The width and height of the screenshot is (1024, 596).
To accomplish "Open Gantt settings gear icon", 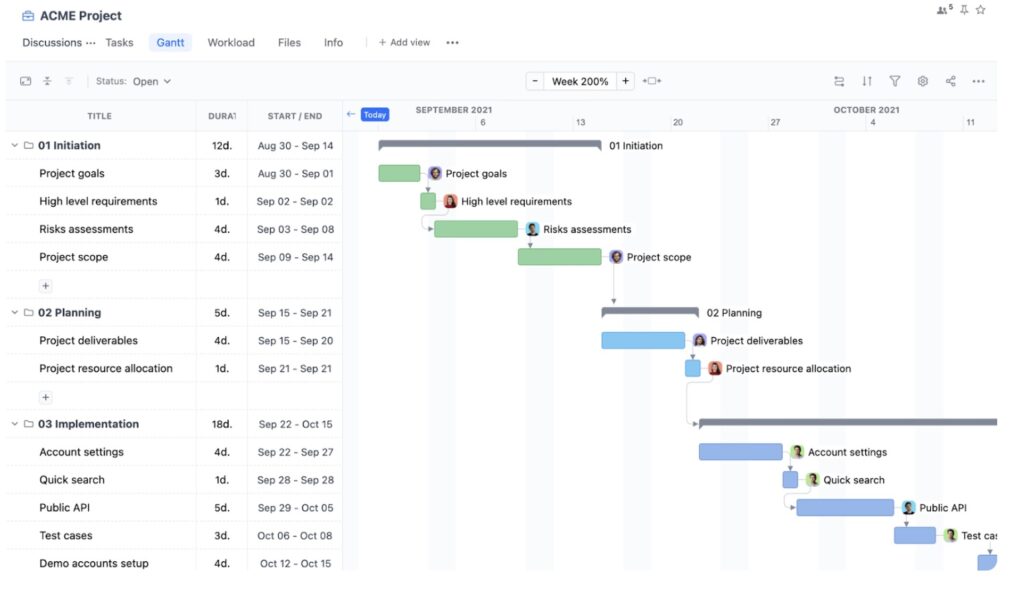I will [922, 81].
